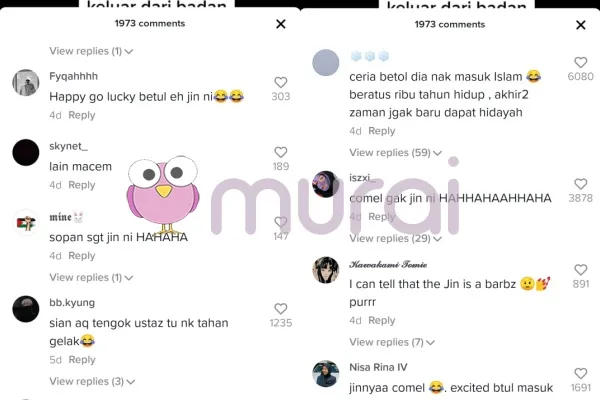Show View replies (3) under bb.kyung
The image size is (600, 400).
tap(92, 381)
